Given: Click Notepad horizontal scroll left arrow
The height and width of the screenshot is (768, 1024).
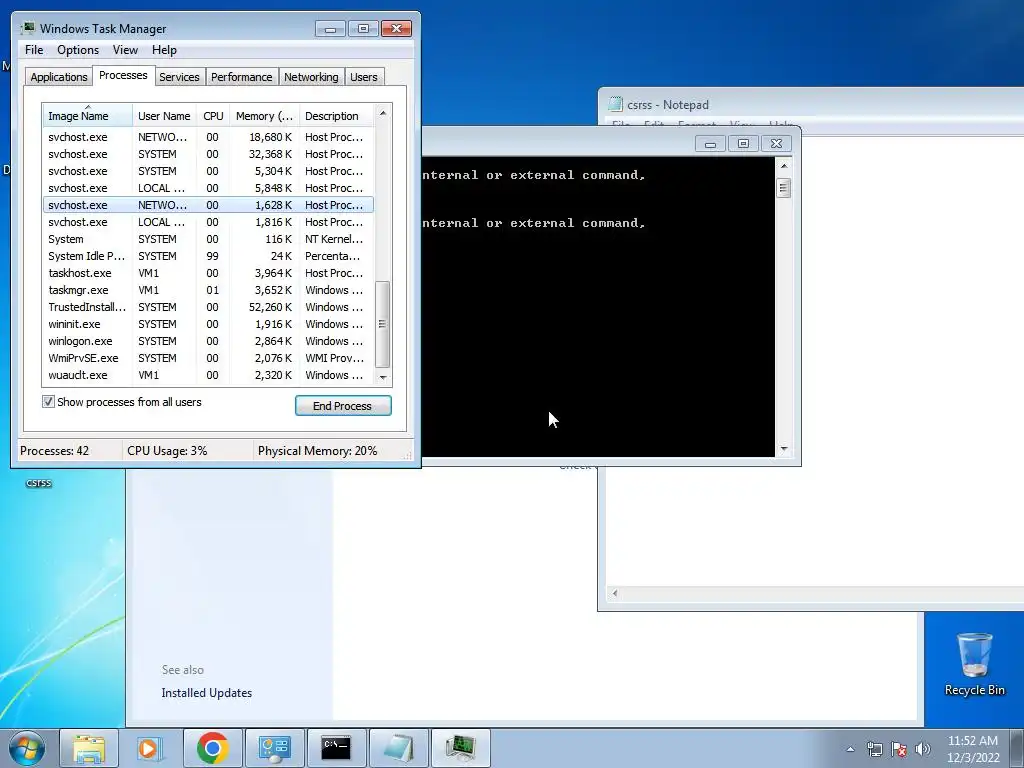Looking at the screenshot, I should (x=614, y=593).
